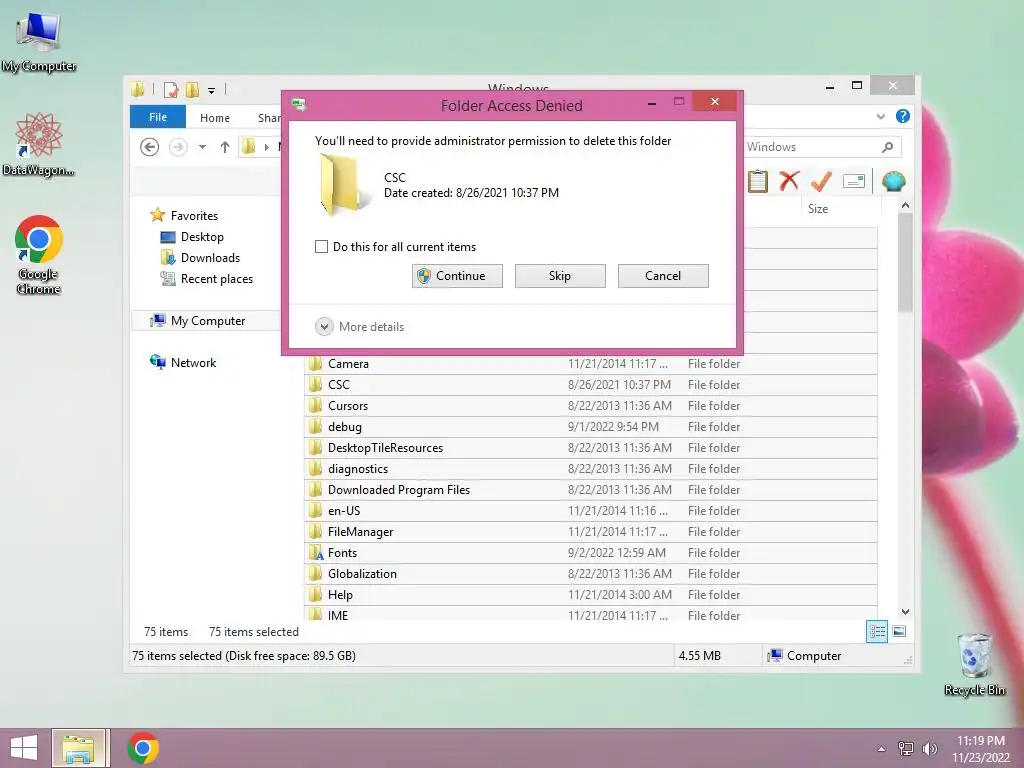The height and width of the screenshot is (768, 1024).
Task: Open Google Chrome desktop shortcut
Action: click(x=39, y=255)
